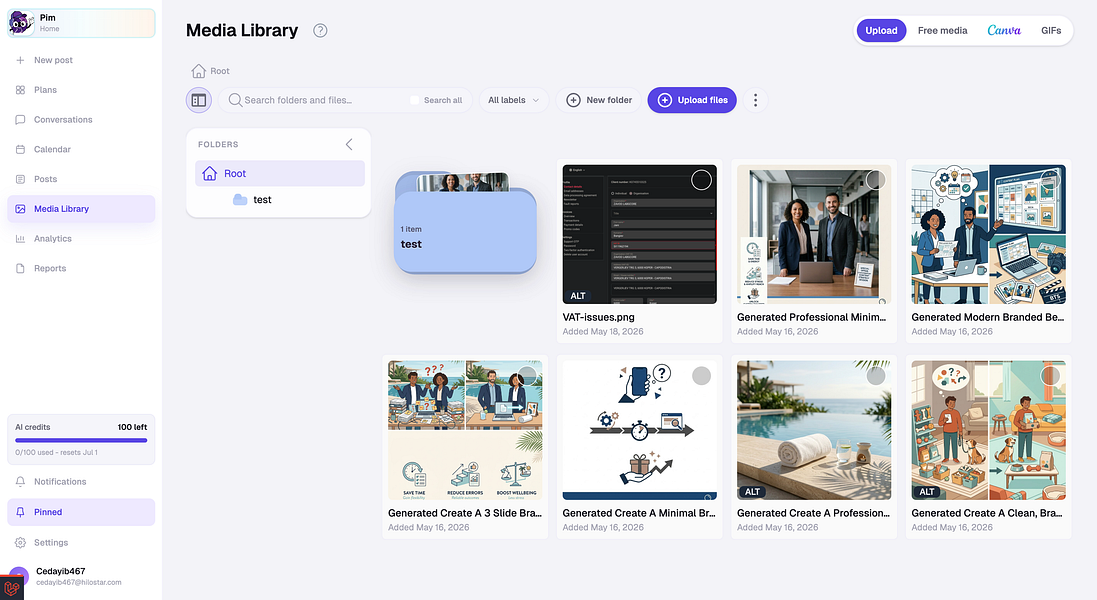The width and height of the screenshot is (1097, 600).
Task: Open the Settings link
Action: click(81, 543)
